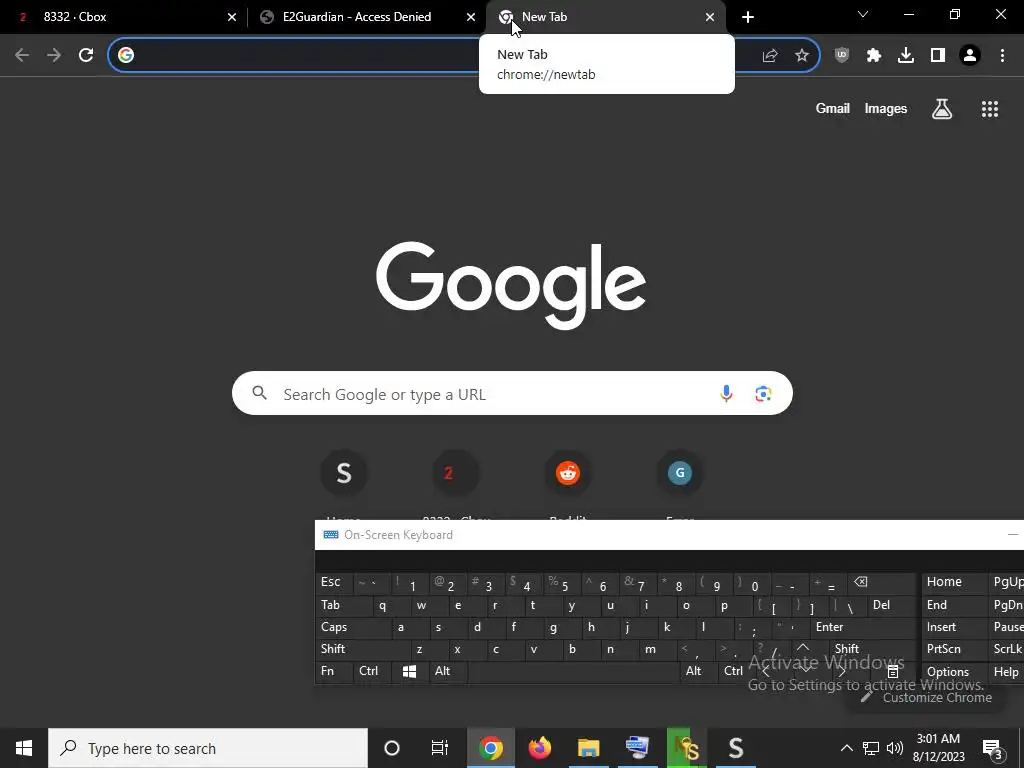Open the volume speaker tray icon
This screenshot has width=1024, height=768.
click(895, 748)
